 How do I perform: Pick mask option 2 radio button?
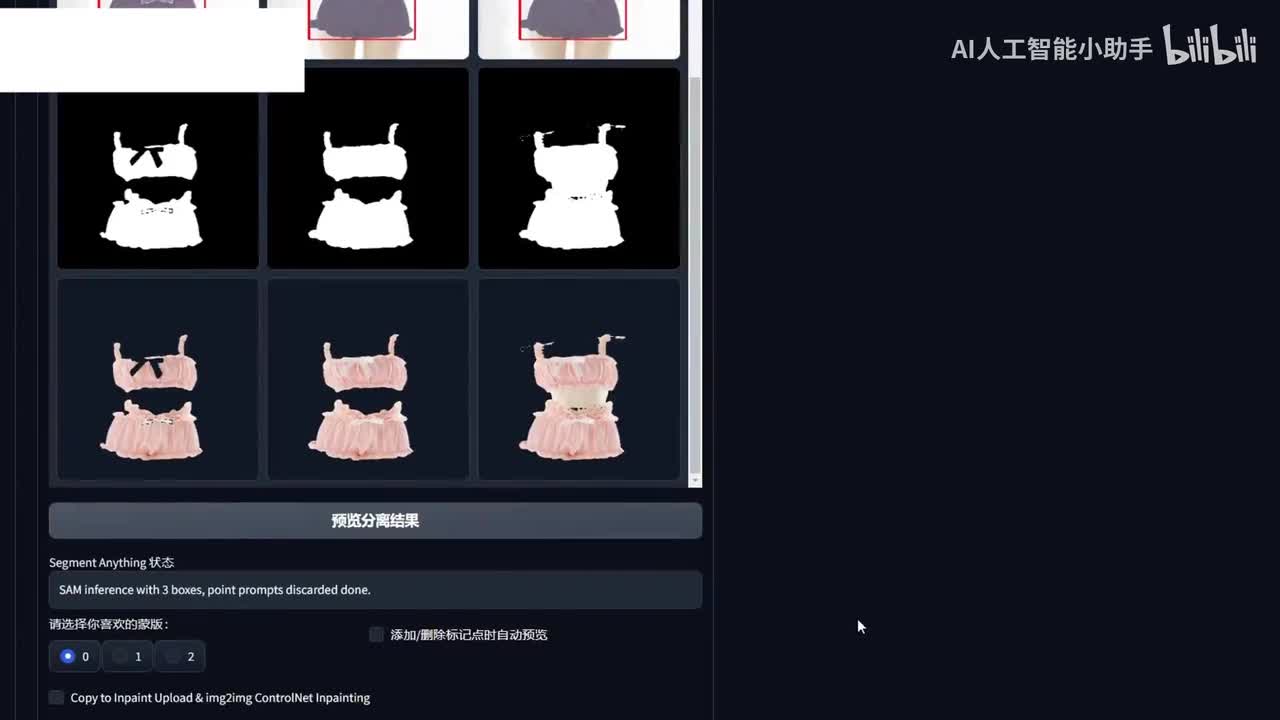[x=173, y=656]
